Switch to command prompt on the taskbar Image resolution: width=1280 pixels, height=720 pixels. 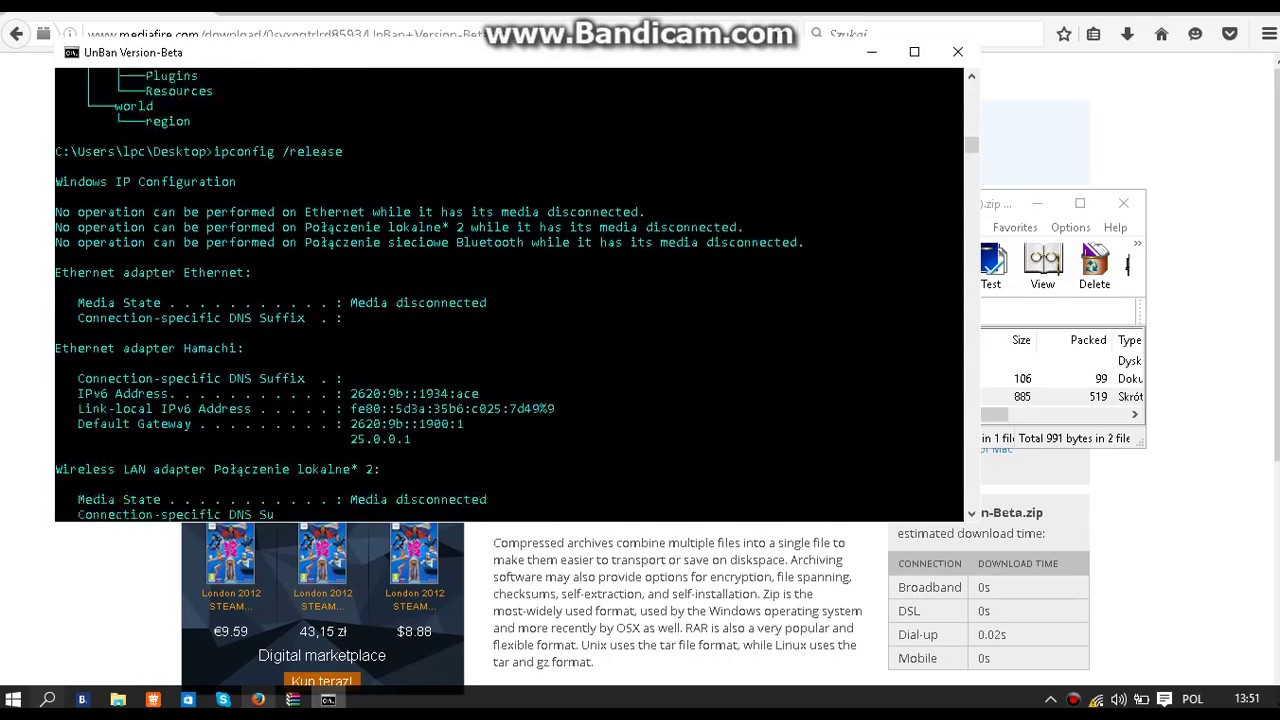click(x=328, y=700)
